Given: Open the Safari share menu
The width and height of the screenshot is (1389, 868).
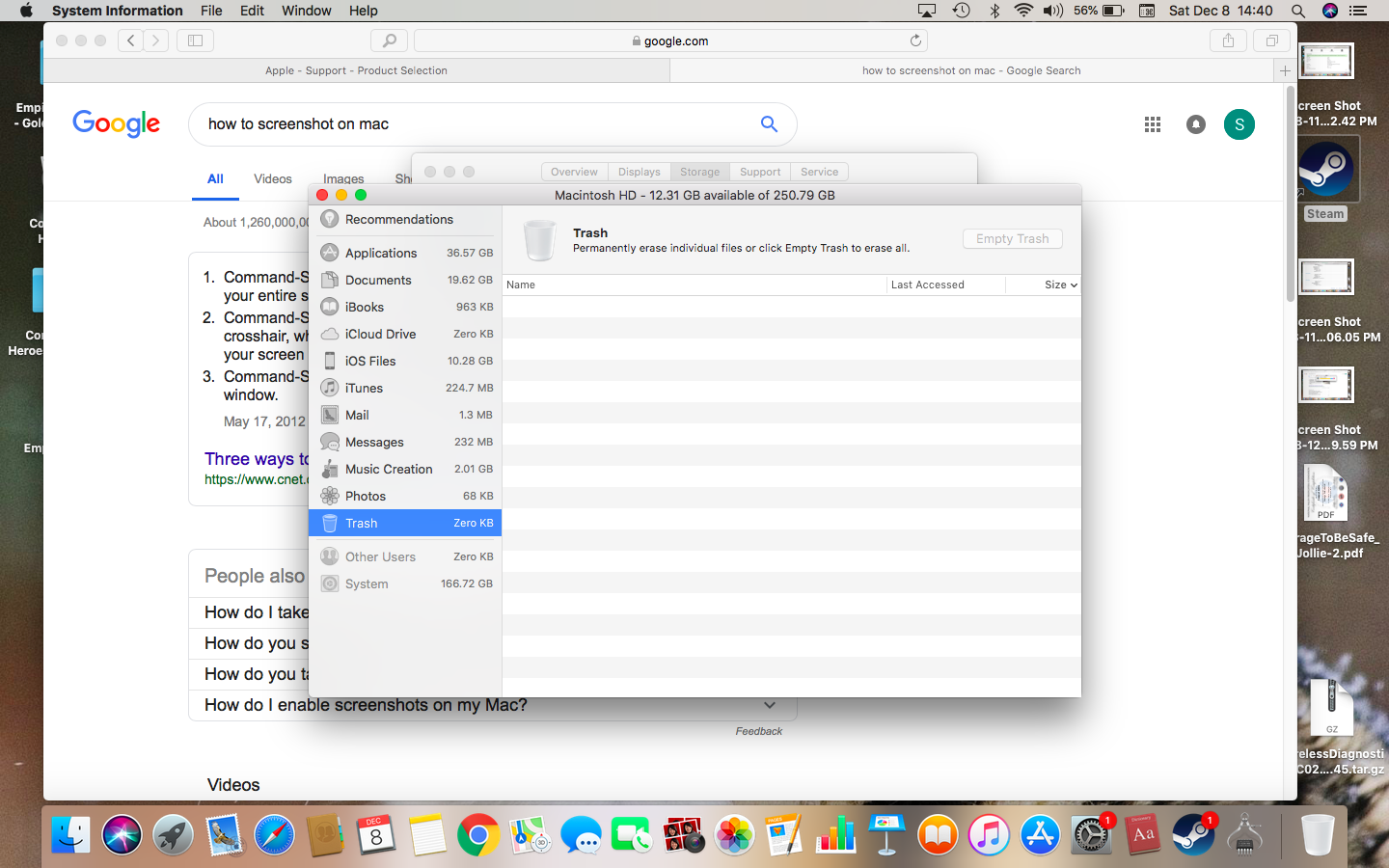Looking at the screenshot, I should click(1228, 41).
